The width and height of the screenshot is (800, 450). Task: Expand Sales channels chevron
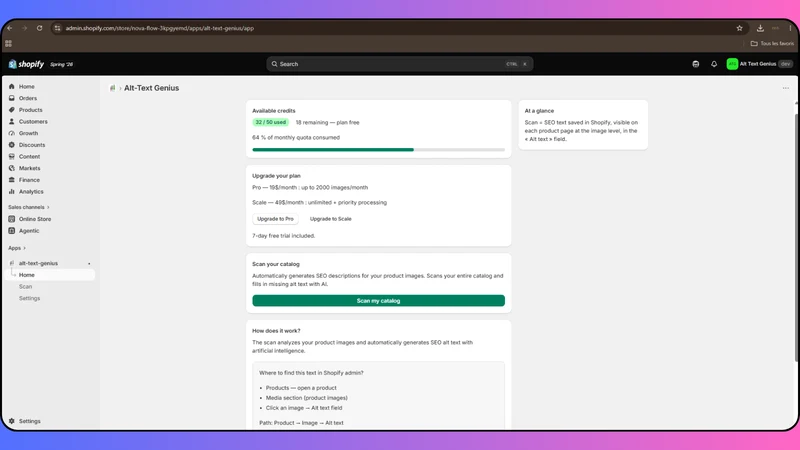(48, 207)
